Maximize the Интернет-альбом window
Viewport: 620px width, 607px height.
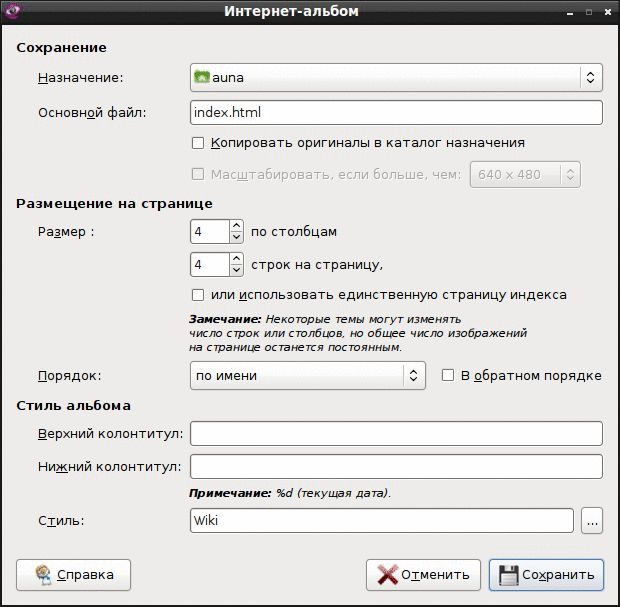point(589,12)
